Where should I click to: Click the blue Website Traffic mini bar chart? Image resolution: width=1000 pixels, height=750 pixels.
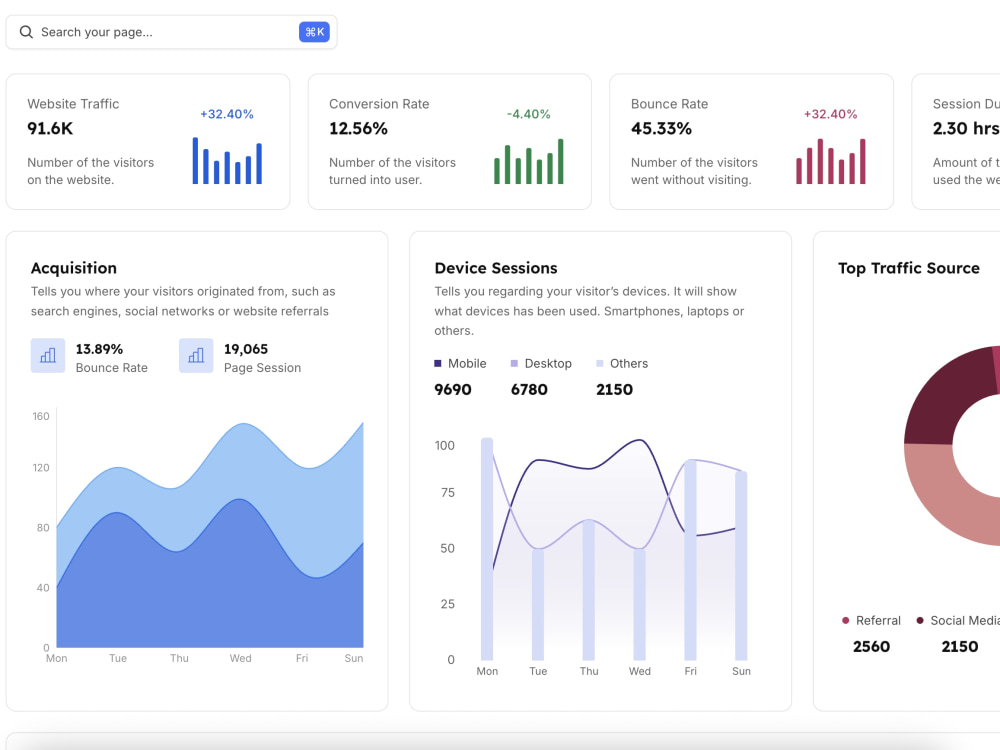tap(227, 161)
